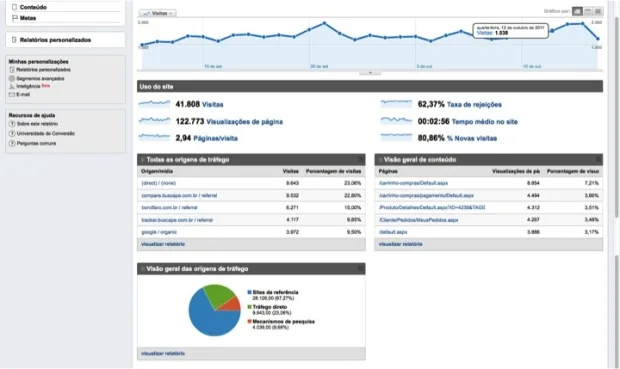
Task: Click the help icon beside Universidade de Conversão
Action: [12, 134]
